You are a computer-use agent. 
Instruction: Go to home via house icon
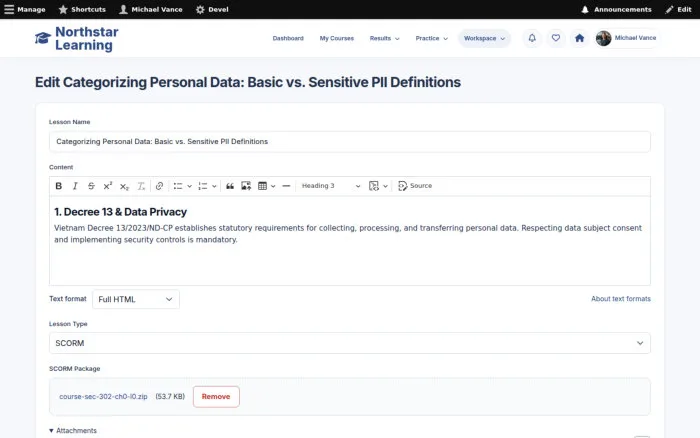click(x=579, y=38)
